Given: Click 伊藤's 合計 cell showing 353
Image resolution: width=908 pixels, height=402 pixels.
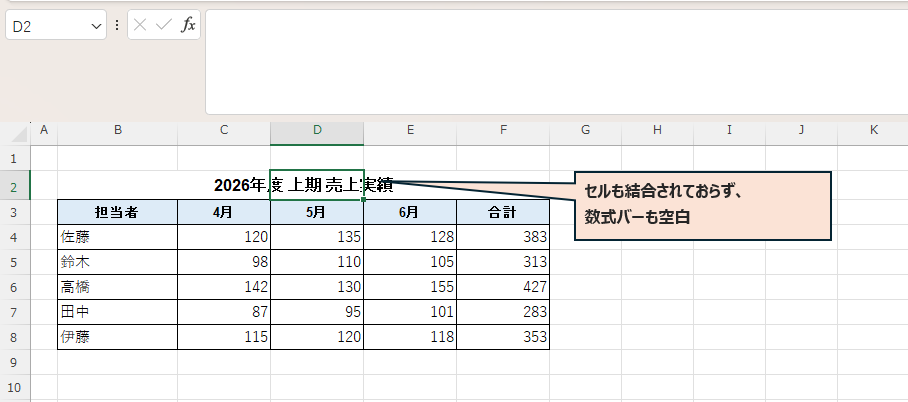Looking at the screenshot, I should (x=503, y=337).
